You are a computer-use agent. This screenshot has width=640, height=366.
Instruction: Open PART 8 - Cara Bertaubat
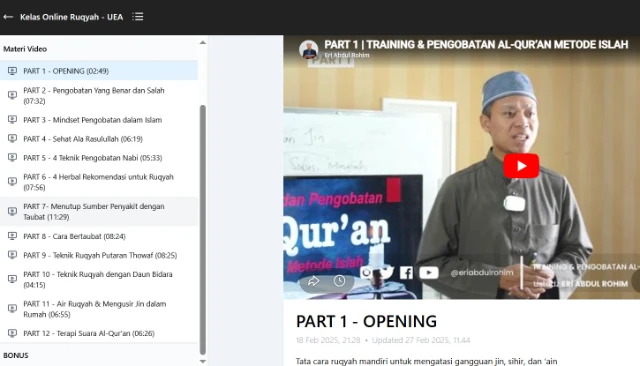pyautogui.click(x=99, y=236)
